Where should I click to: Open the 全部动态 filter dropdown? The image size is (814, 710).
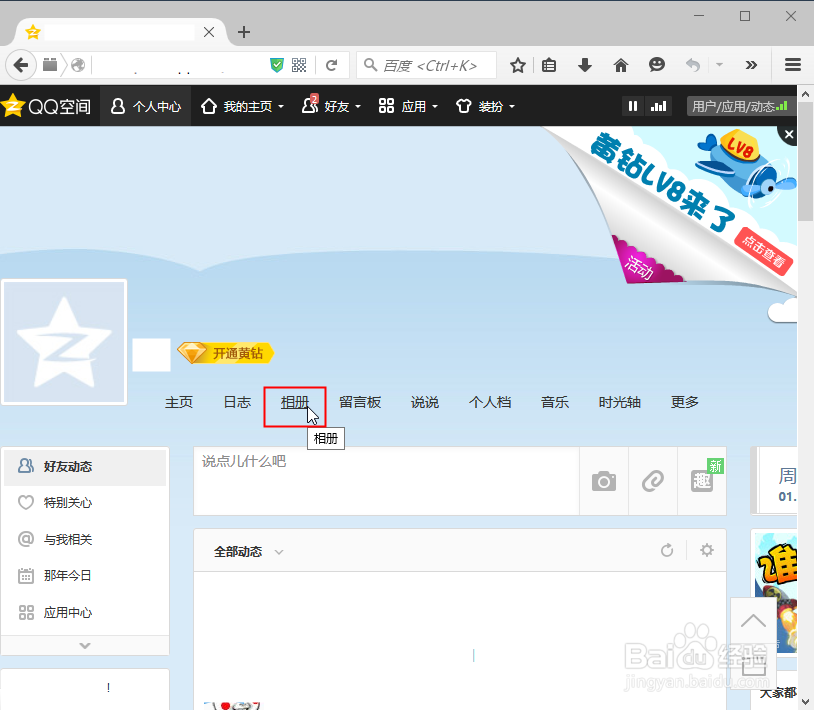[x=248, y=552]
